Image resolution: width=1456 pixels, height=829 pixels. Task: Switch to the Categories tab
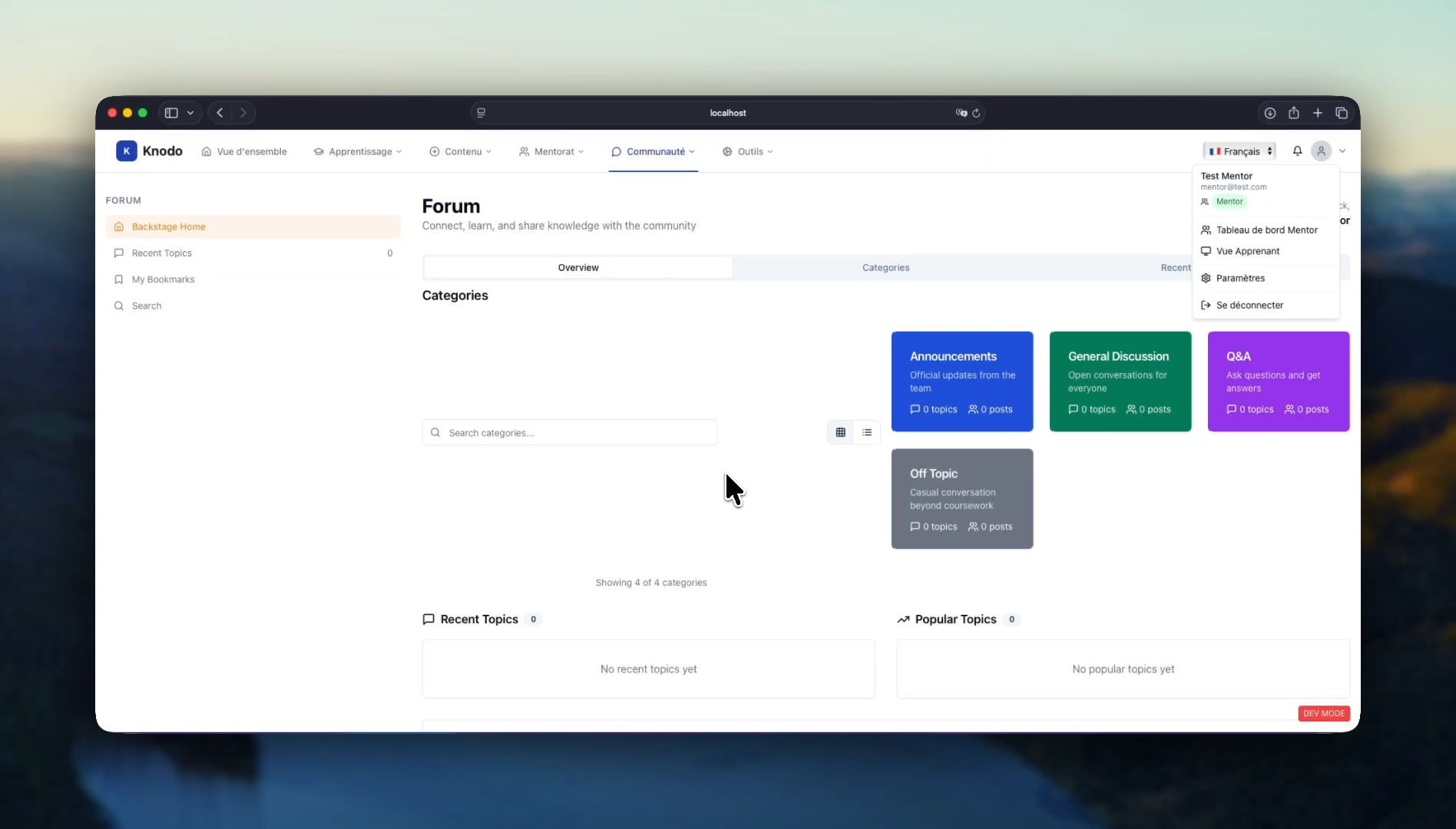point(885,268)
